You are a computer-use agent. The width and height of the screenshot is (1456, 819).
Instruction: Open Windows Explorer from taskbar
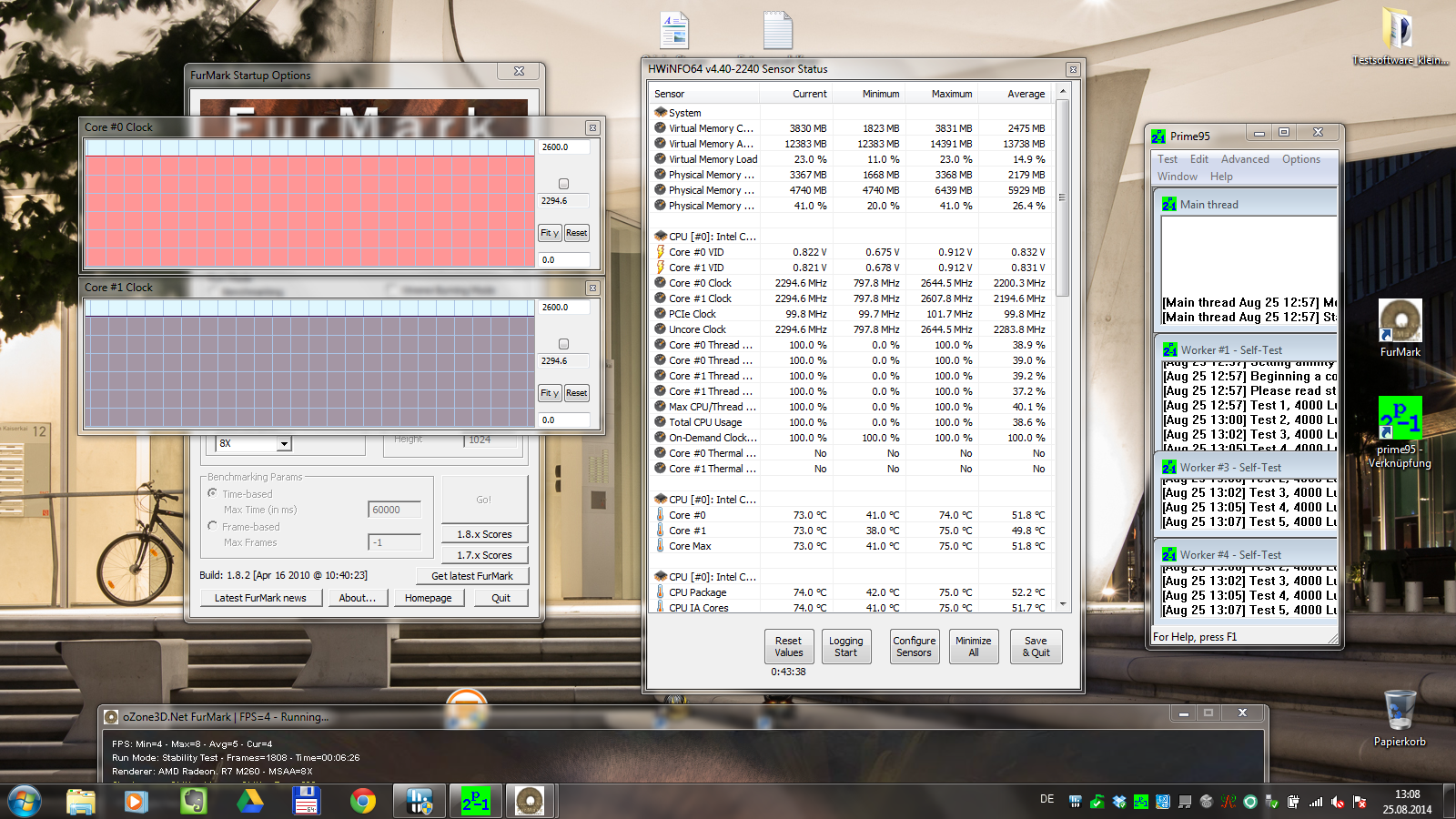pyautogui.click(x=81, y=801)
